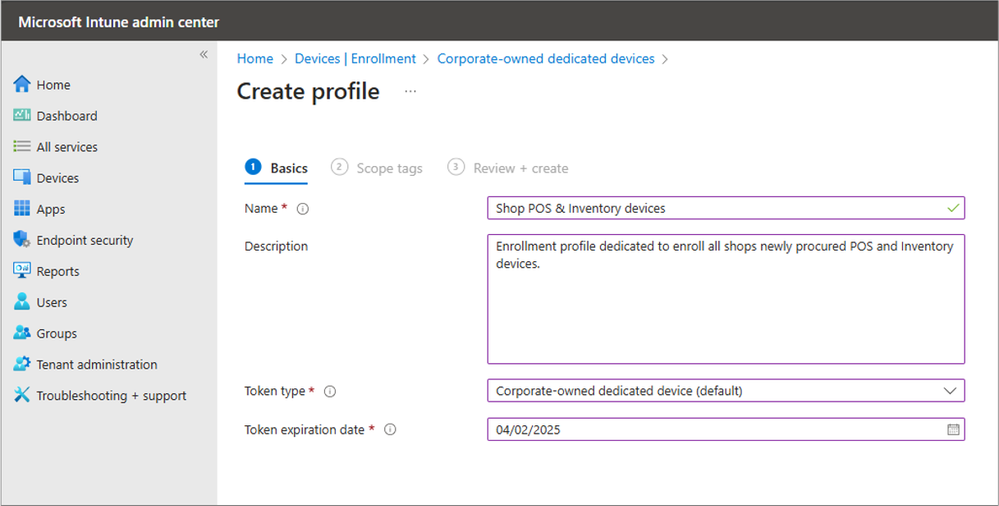Click the Home breadcrumb link
This screenshot has width=999, height=506.
click(x=255, y=59)
